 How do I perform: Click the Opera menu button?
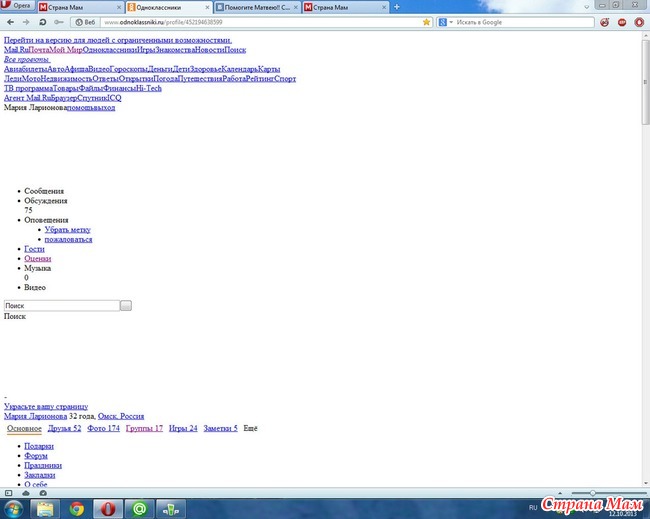coord(17,6)
